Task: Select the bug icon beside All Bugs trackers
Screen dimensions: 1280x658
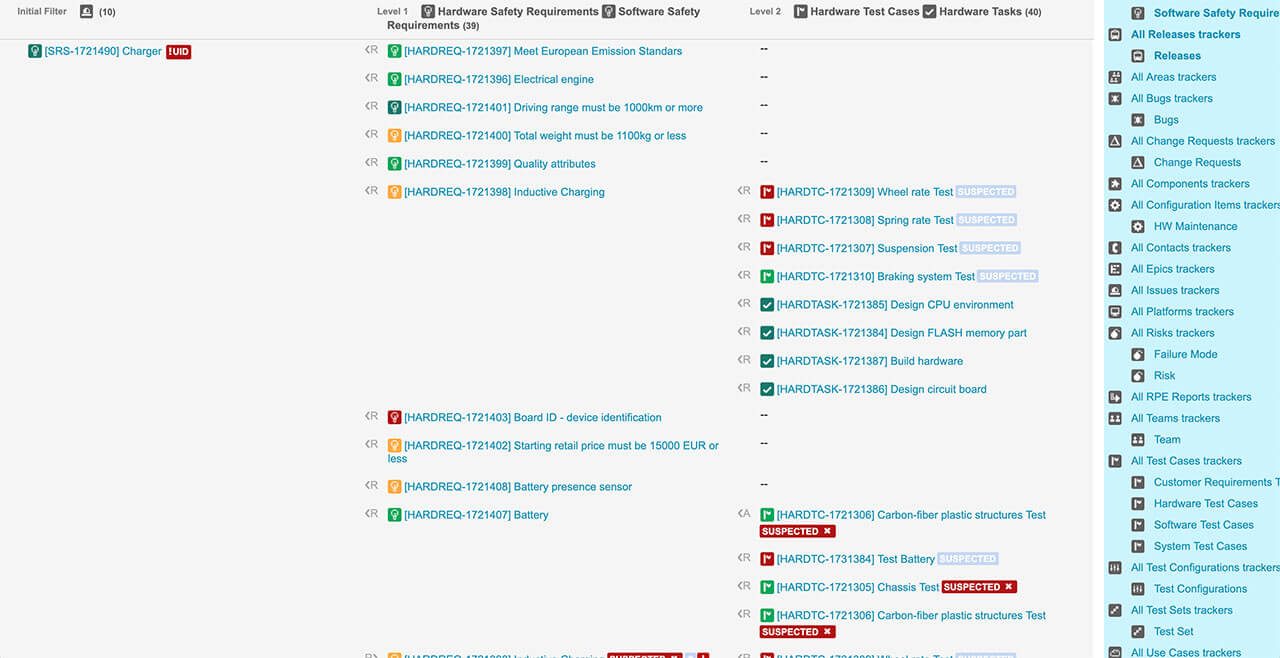Action: point(1115,99)
